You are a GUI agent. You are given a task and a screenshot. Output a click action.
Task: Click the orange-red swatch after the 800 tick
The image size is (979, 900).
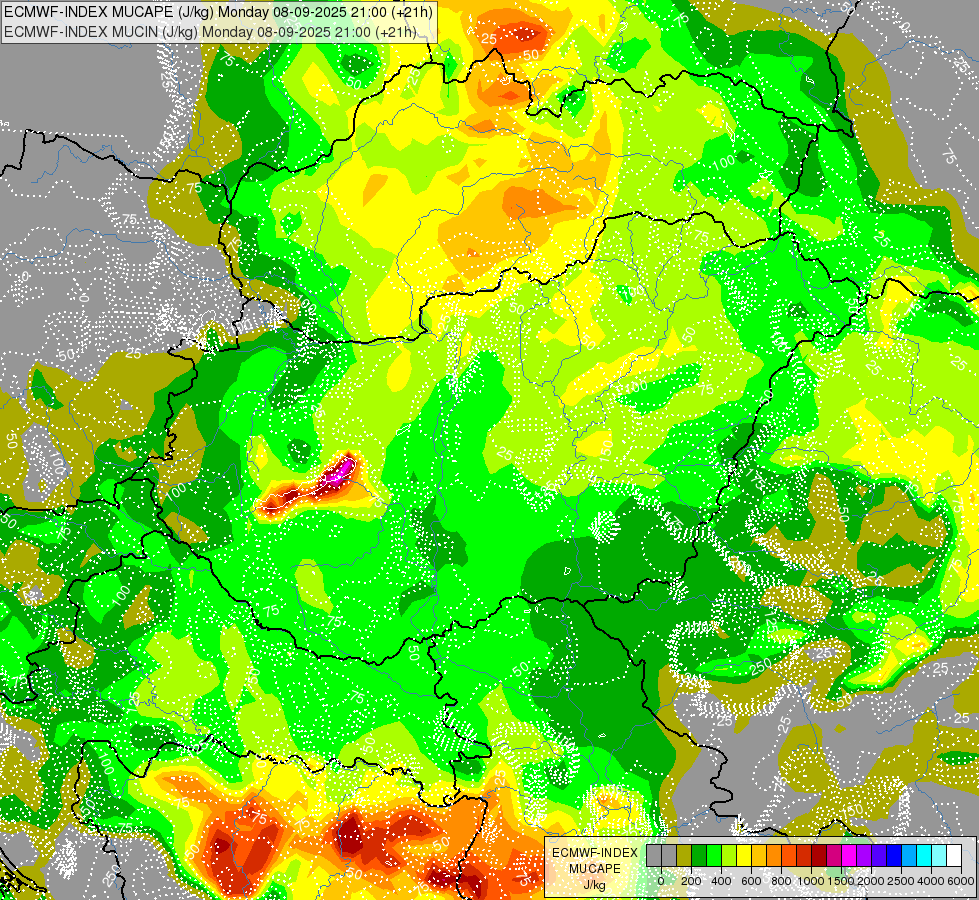789,855
